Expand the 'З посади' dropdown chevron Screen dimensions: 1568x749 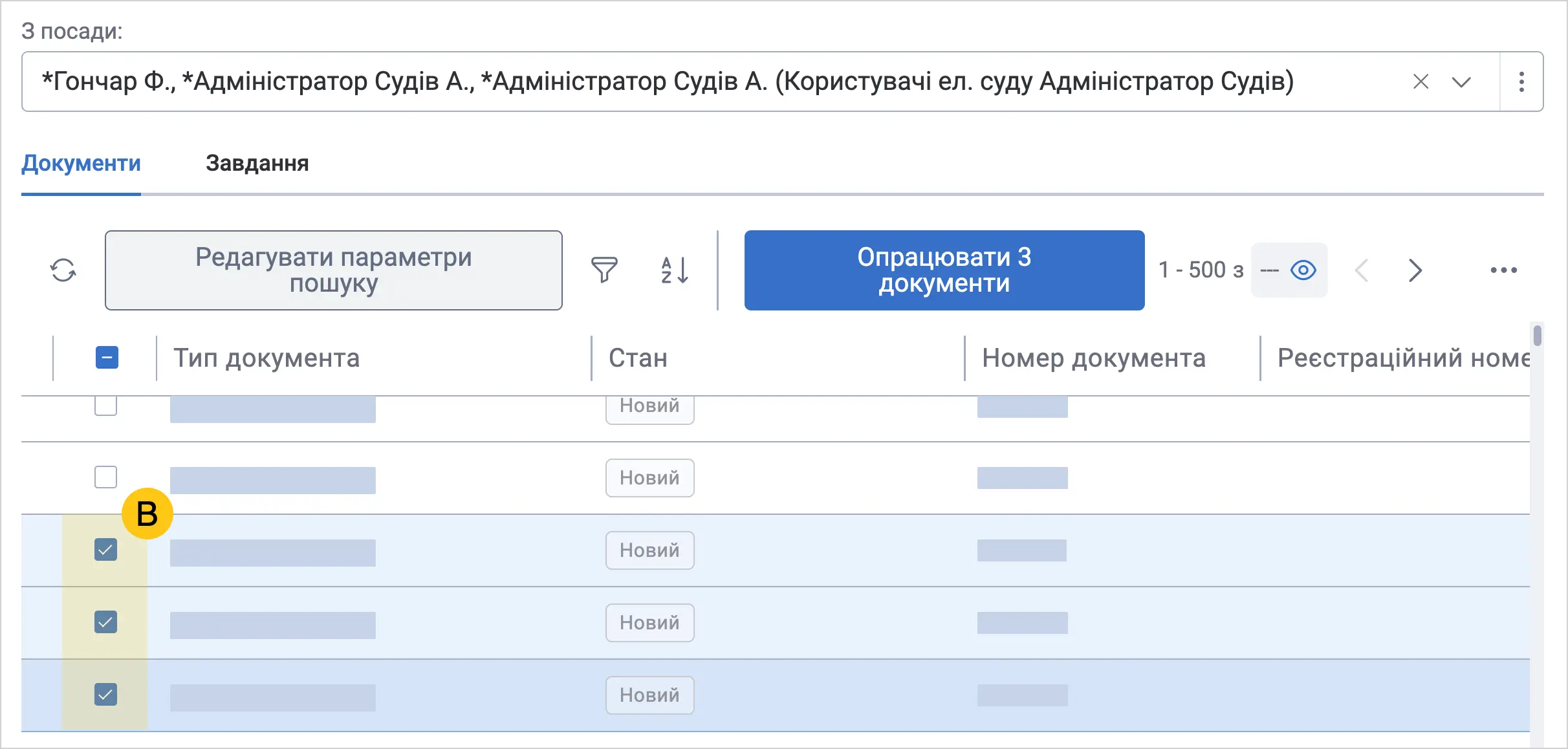(x=1461, y=82)
